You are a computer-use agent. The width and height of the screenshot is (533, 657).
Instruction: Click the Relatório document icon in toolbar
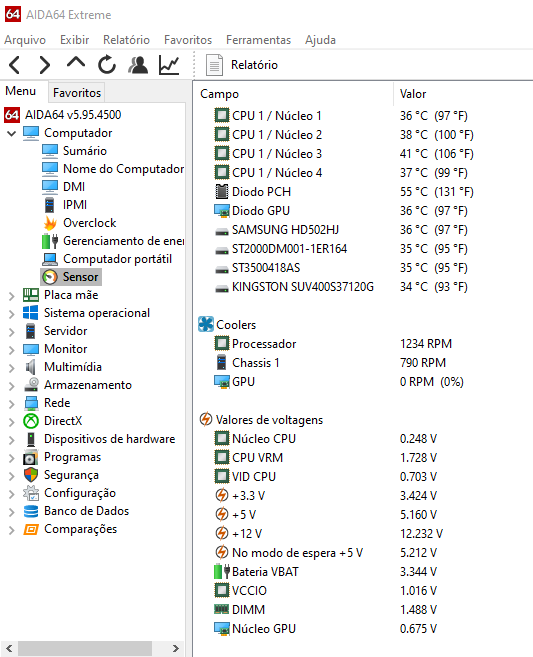[x=214, y=65]
